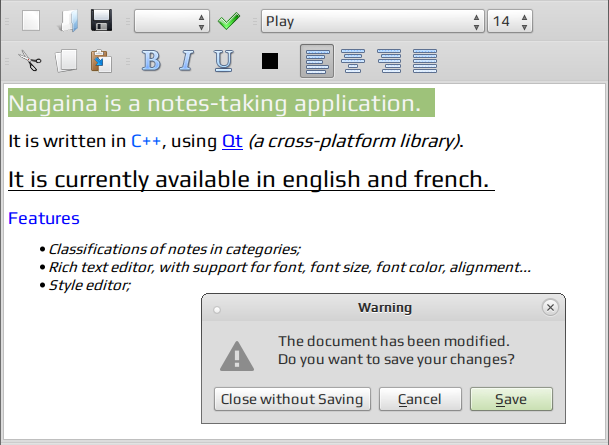Paste from clipboard icon

point(101,61)
